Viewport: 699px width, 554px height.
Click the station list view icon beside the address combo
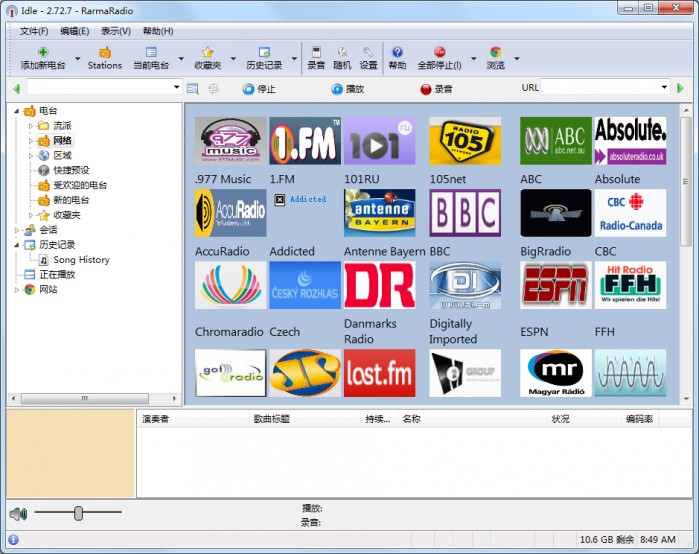[192, 89]
